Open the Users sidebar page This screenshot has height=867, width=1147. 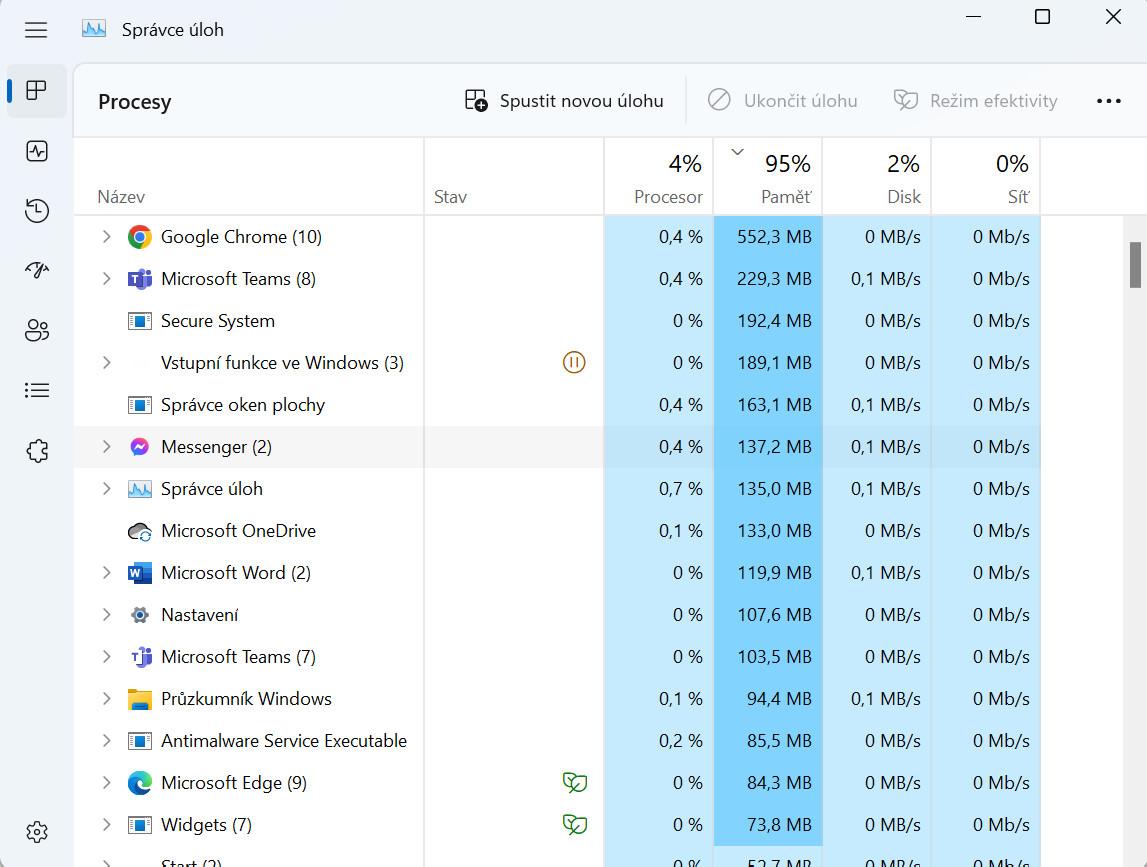(x=37, y=331)
